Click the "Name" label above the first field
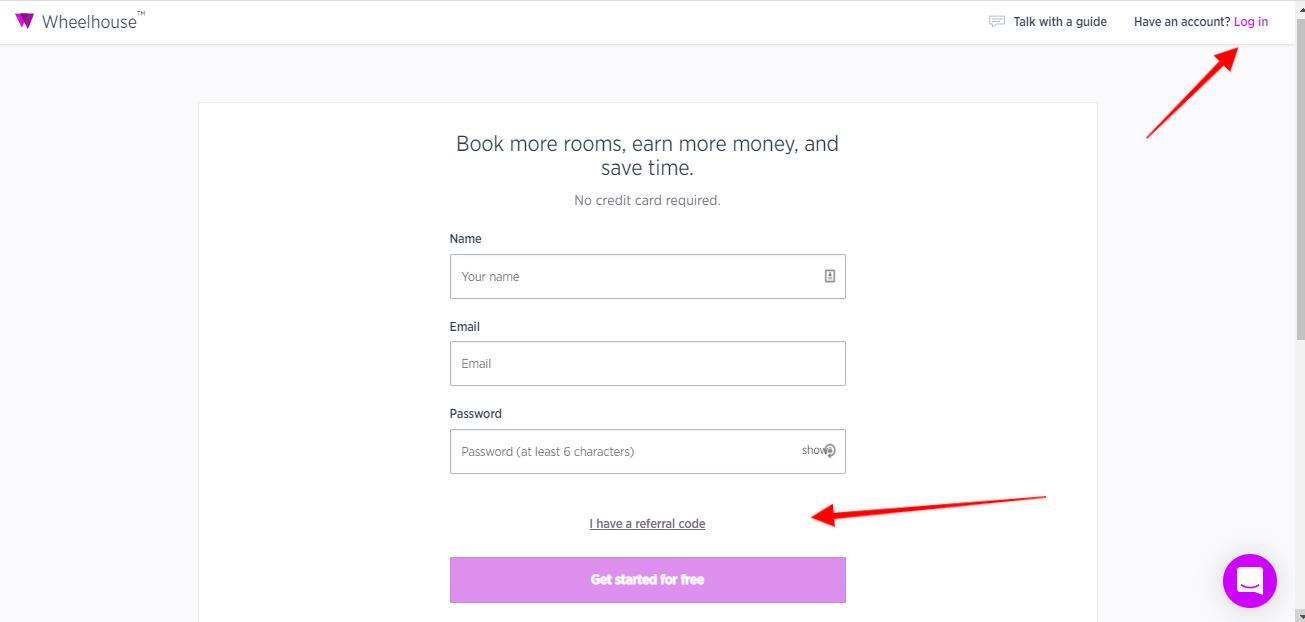1305x622 pixels. tap(465, 239)
